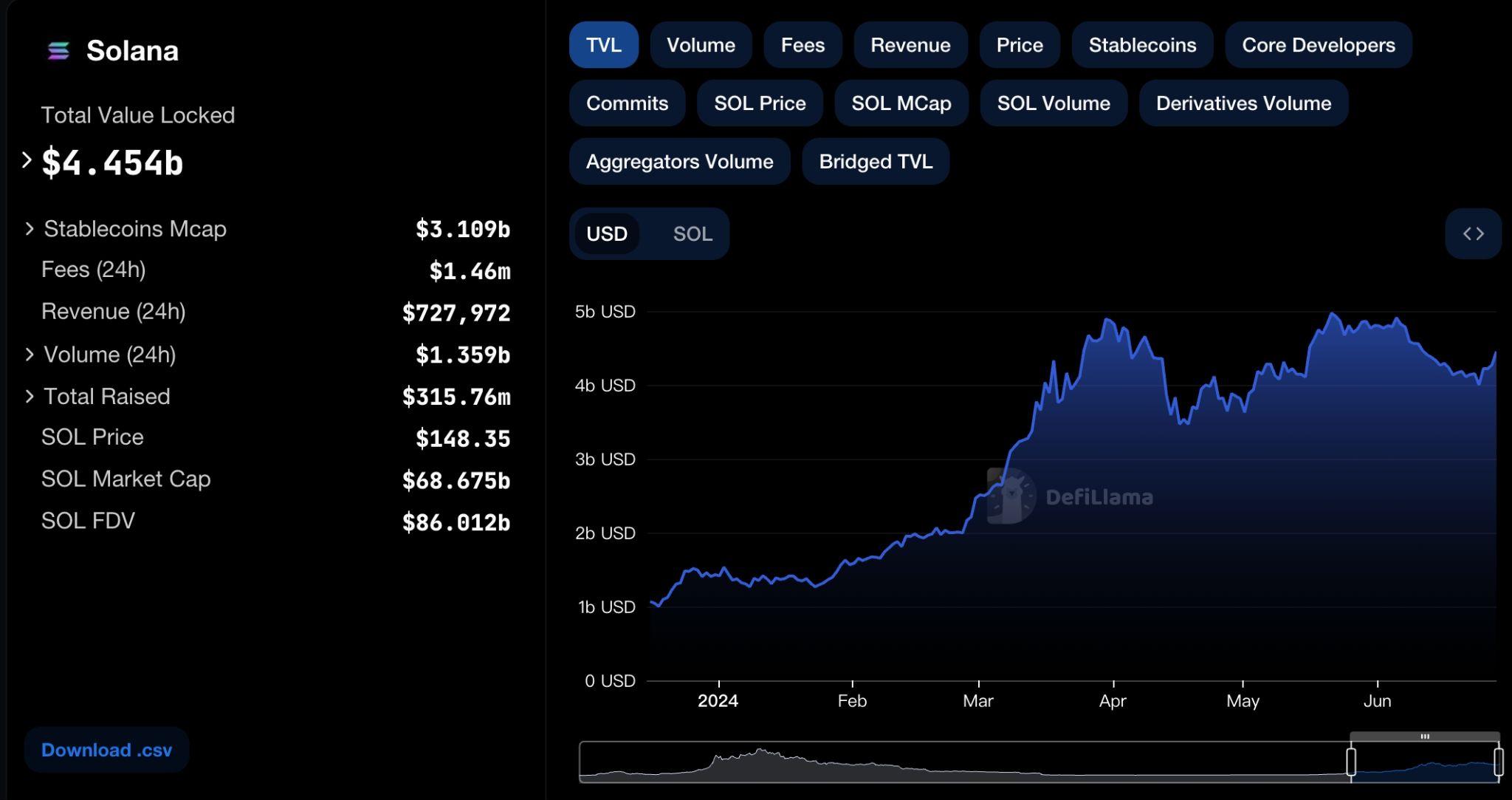The height and width of the screenshot is (800, 1512).
Task: Click the left handle of range slider
Action: (x=1351, y=762)
